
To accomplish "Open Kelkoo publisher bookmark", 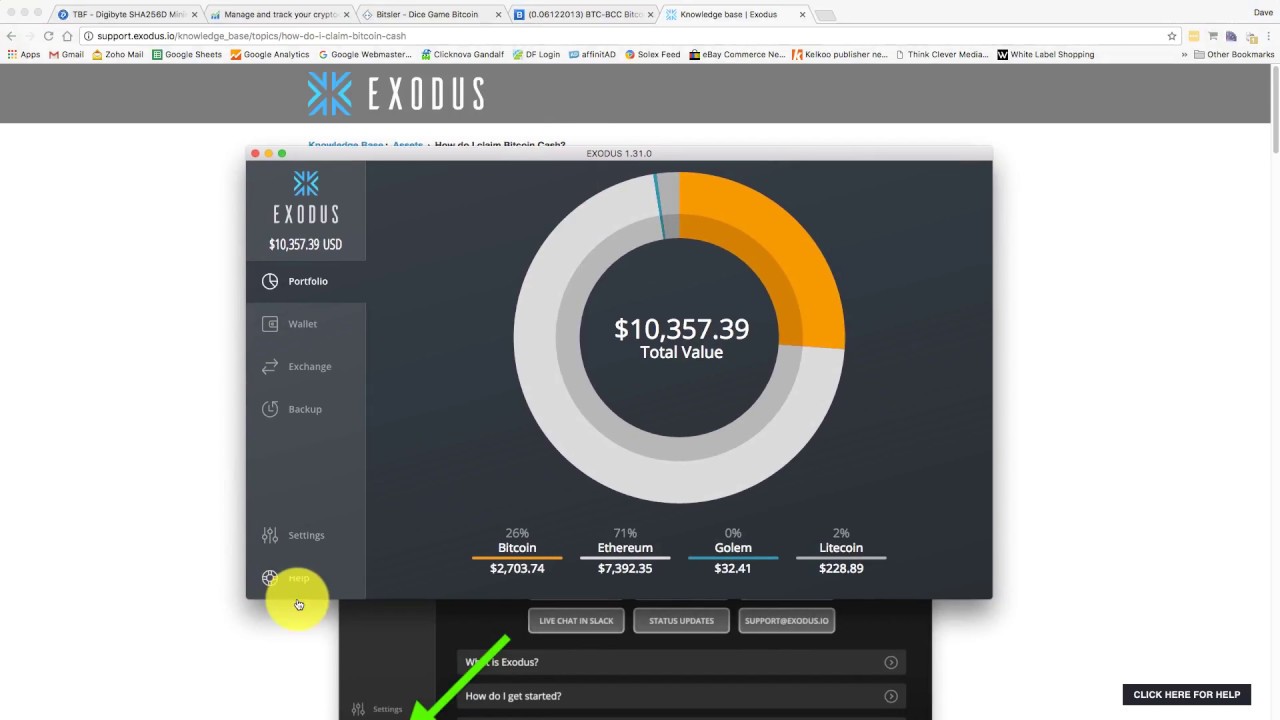I will coord(840,54).
